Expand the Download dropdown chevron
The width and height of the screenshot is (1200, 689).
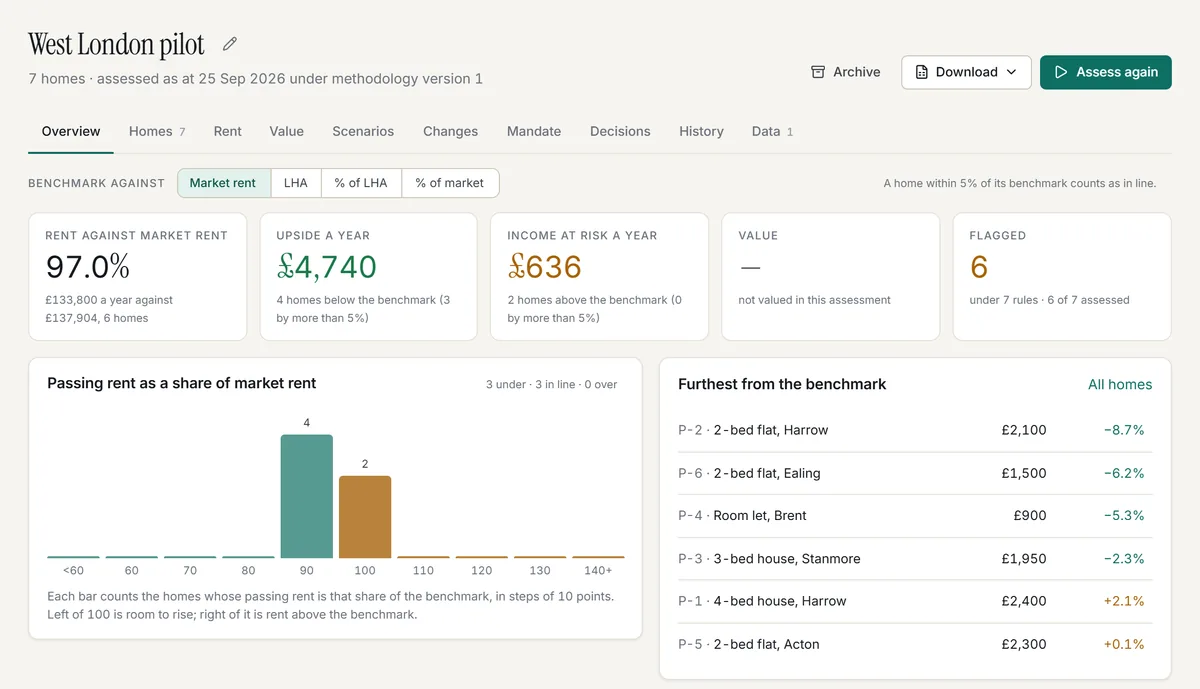point(1011,72)
